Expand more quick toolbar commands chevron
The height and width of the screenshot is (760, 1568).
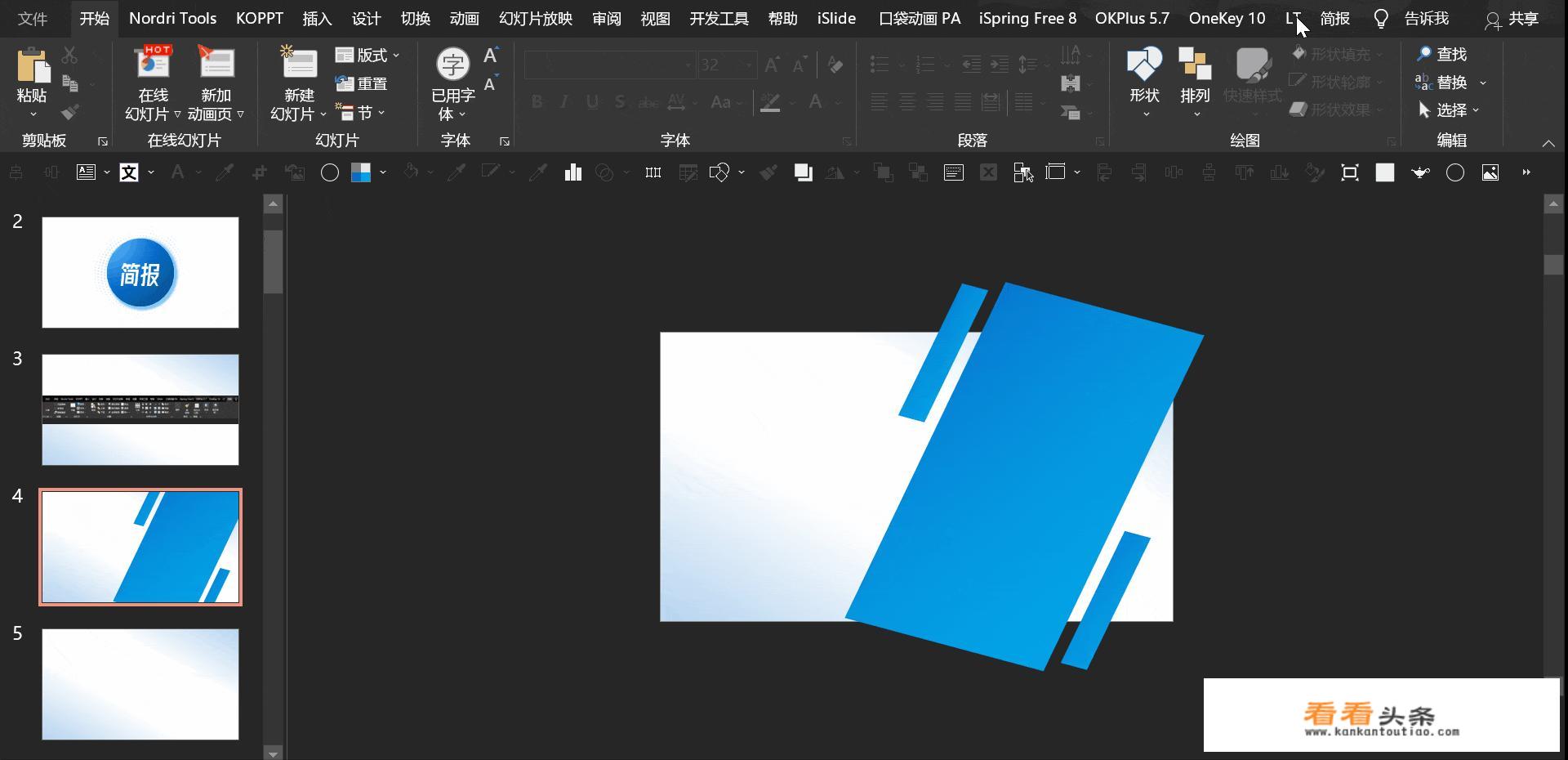(1526, 172)
